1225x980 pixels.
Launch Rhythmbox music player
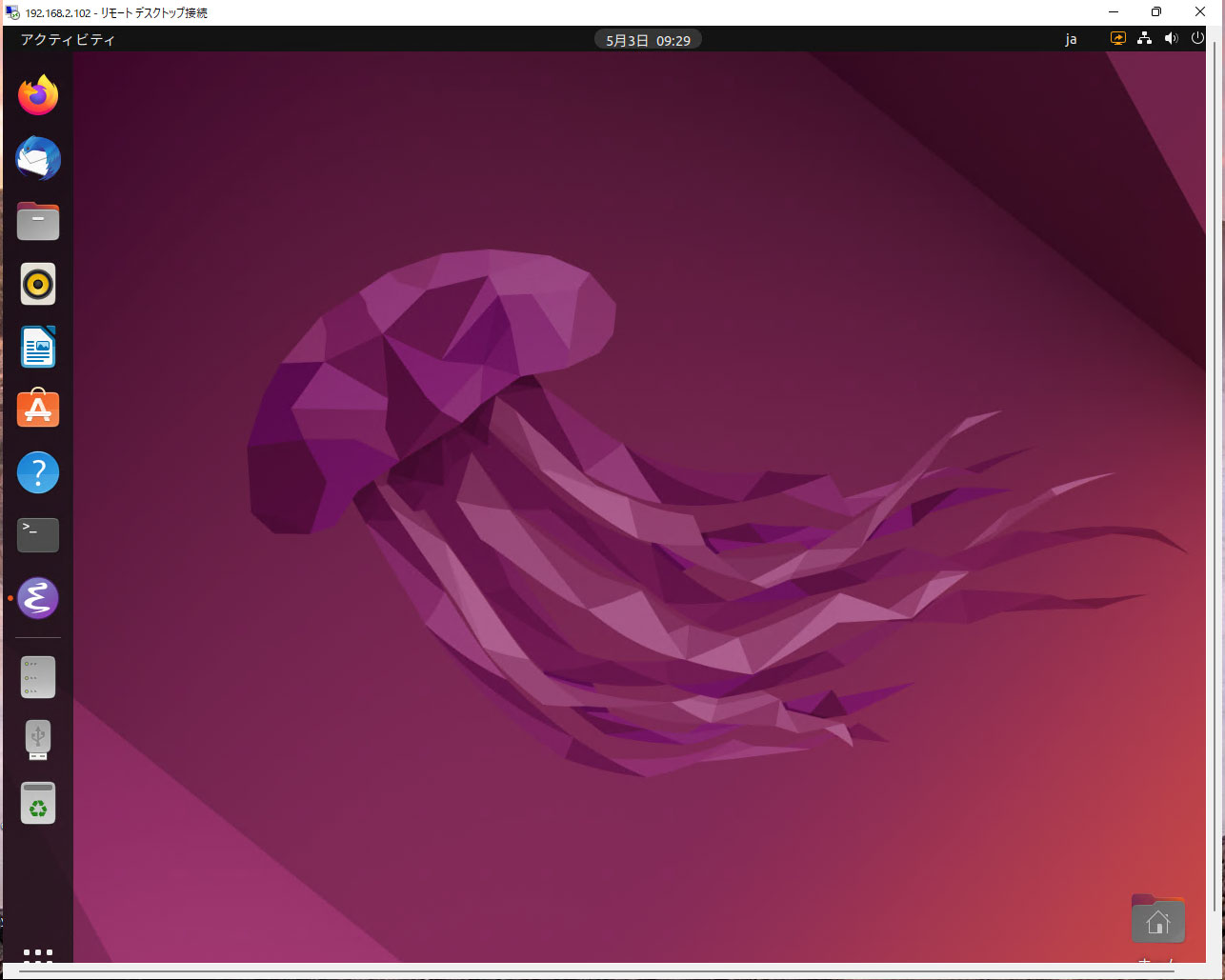click(x=38, y=284)
